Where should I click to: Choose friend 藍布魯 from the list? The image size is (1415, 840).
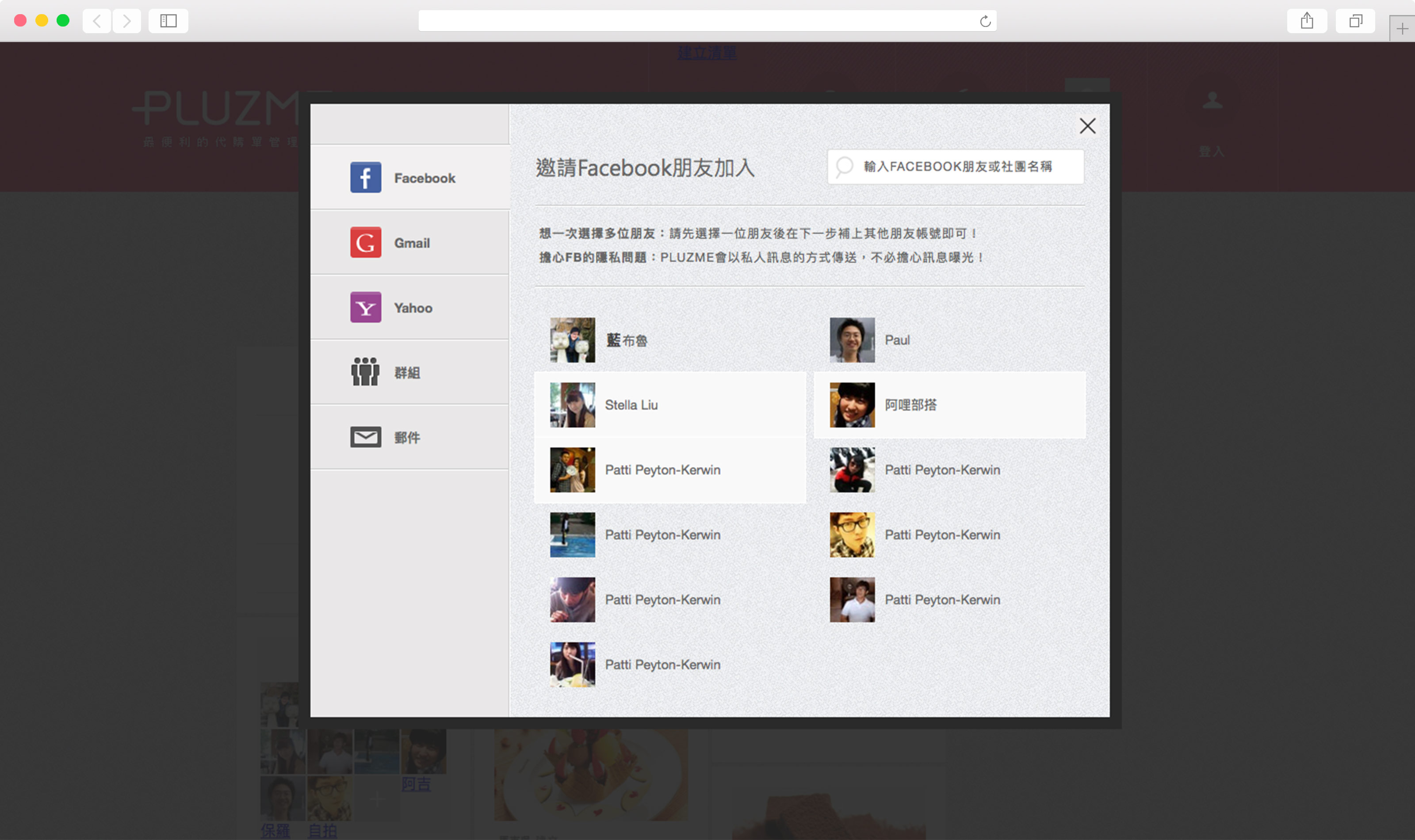[x=626, y=340]
